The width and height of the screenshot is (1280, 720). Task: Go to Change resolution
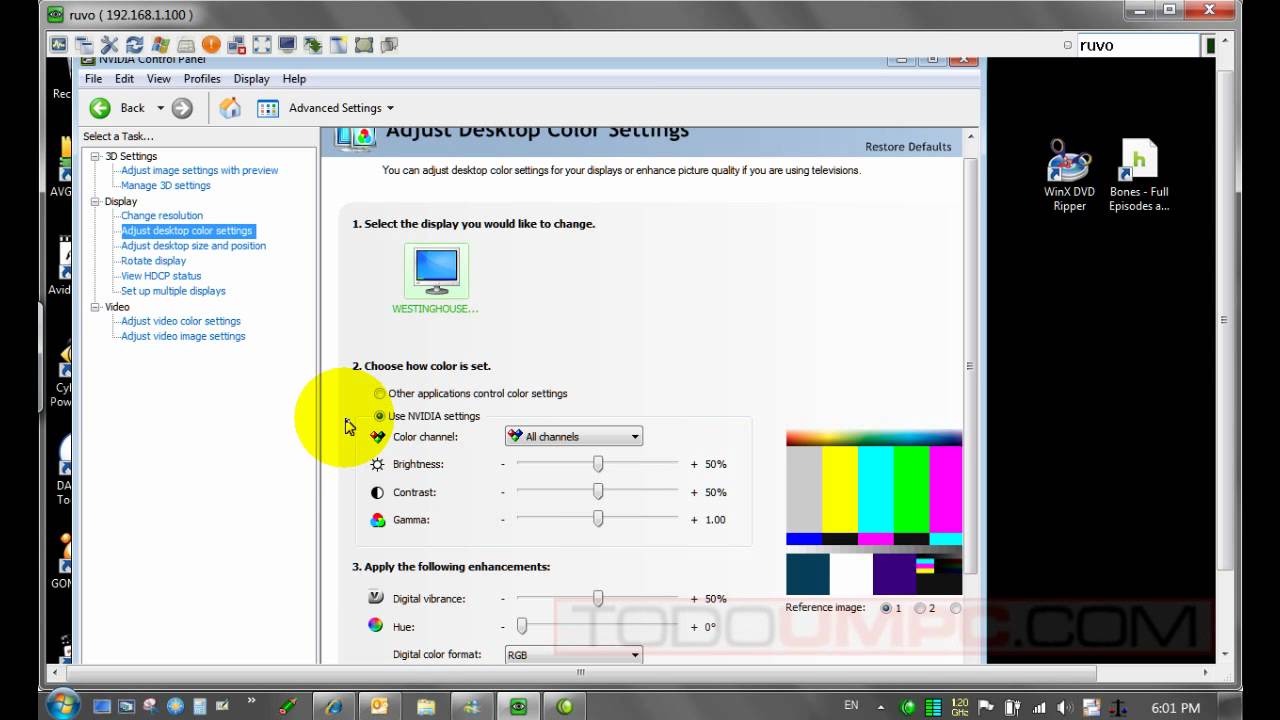pos(162,216)
